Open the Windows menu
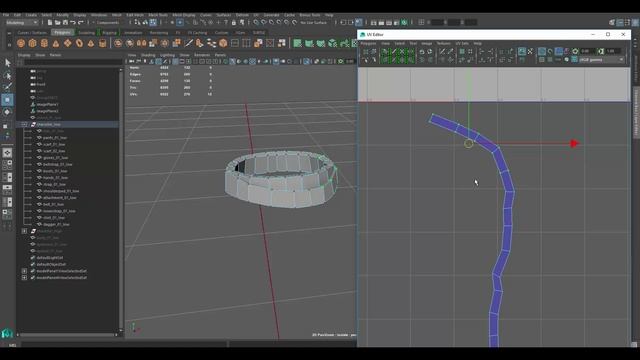The height and width of the screenshot is (360, 640). click(x=98, y=15)
